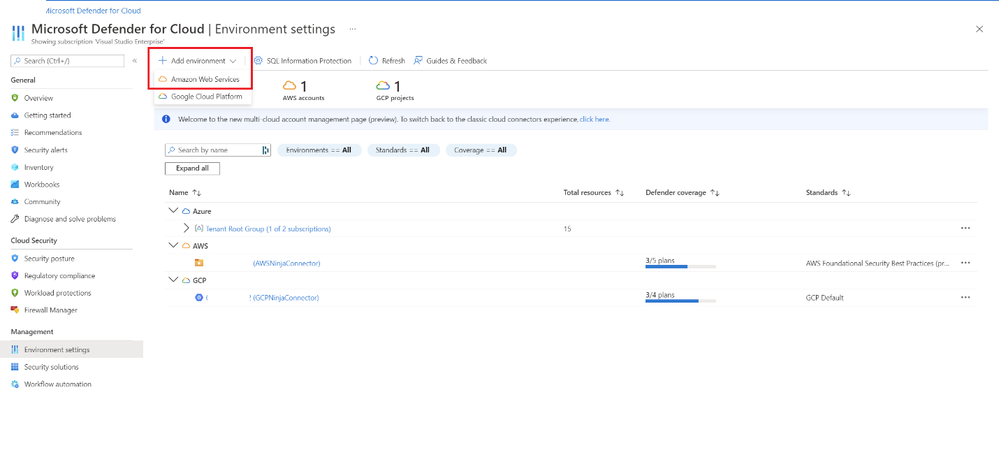Click the Expand all button
Viewport: 999px width, 476px height.
(192, 169)
